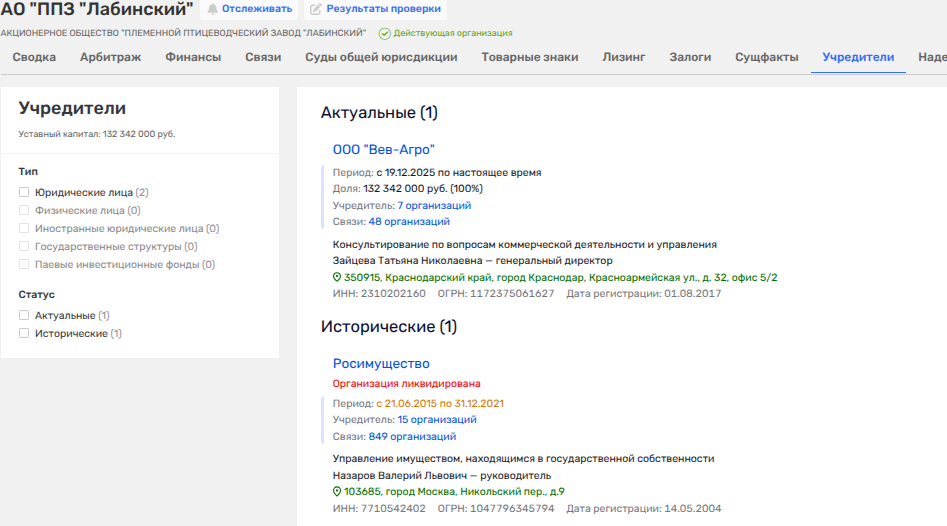The image size is (947, 526).
Task: Click the green checkmark icon for Действующая организация
Action: point(384,34)
